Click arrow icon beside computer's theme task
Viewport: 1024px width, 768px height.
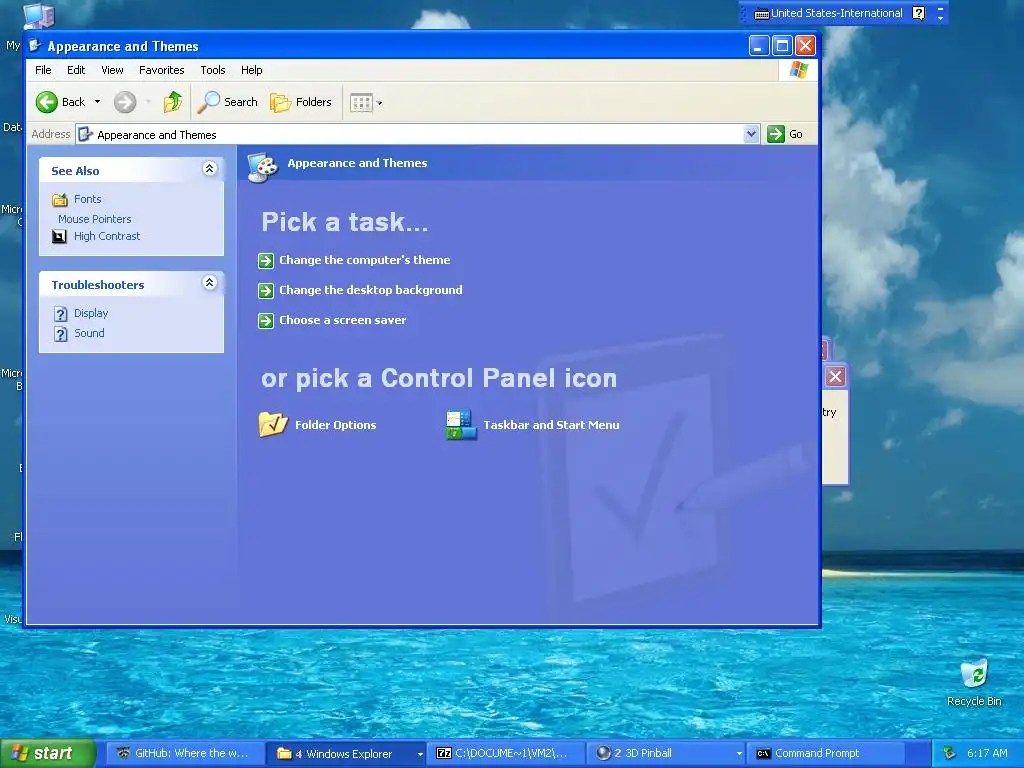[x=266, y=261]
